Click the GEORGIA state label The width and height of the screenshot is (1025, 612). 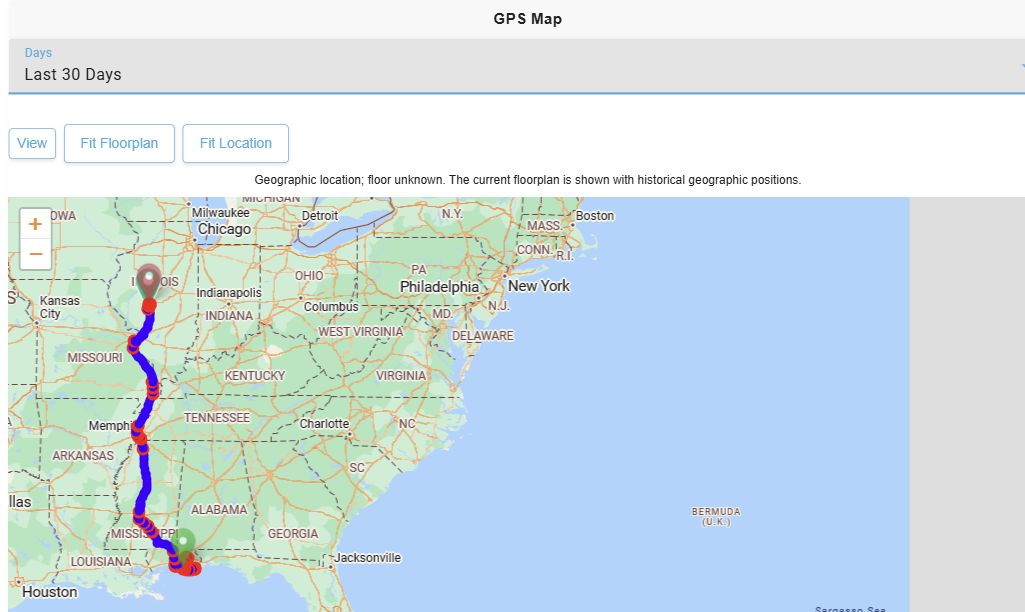tap(293, 534)
